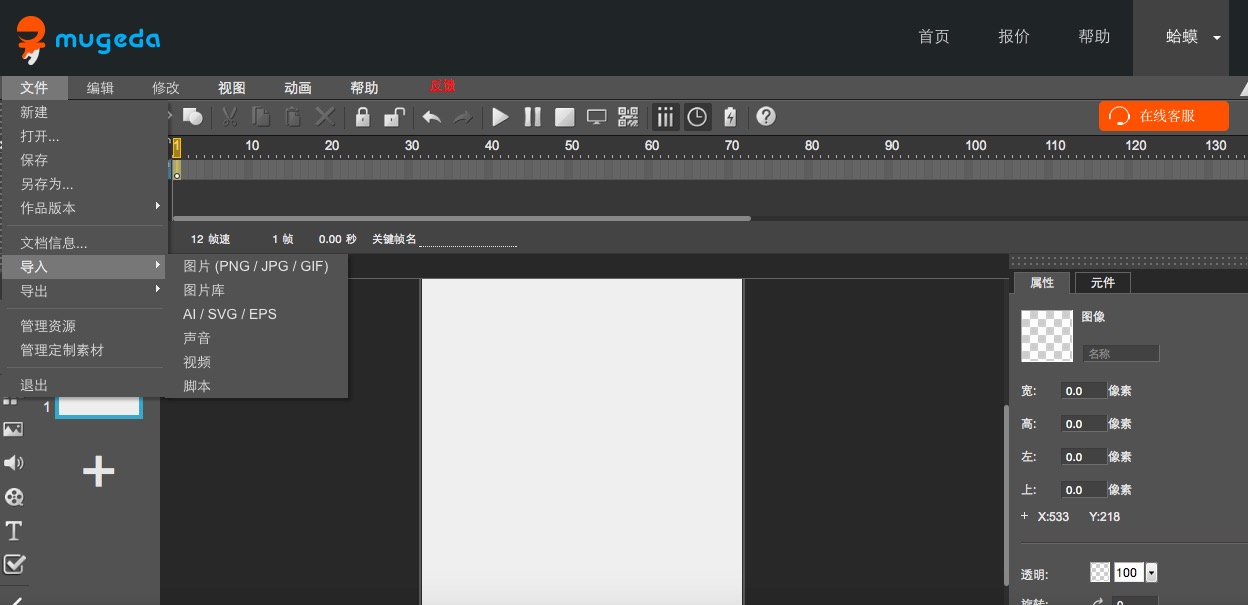This screenshot has height=605, width=1248.
Task: Click the 宽 width value field
Action: [x=1084, y=391]
